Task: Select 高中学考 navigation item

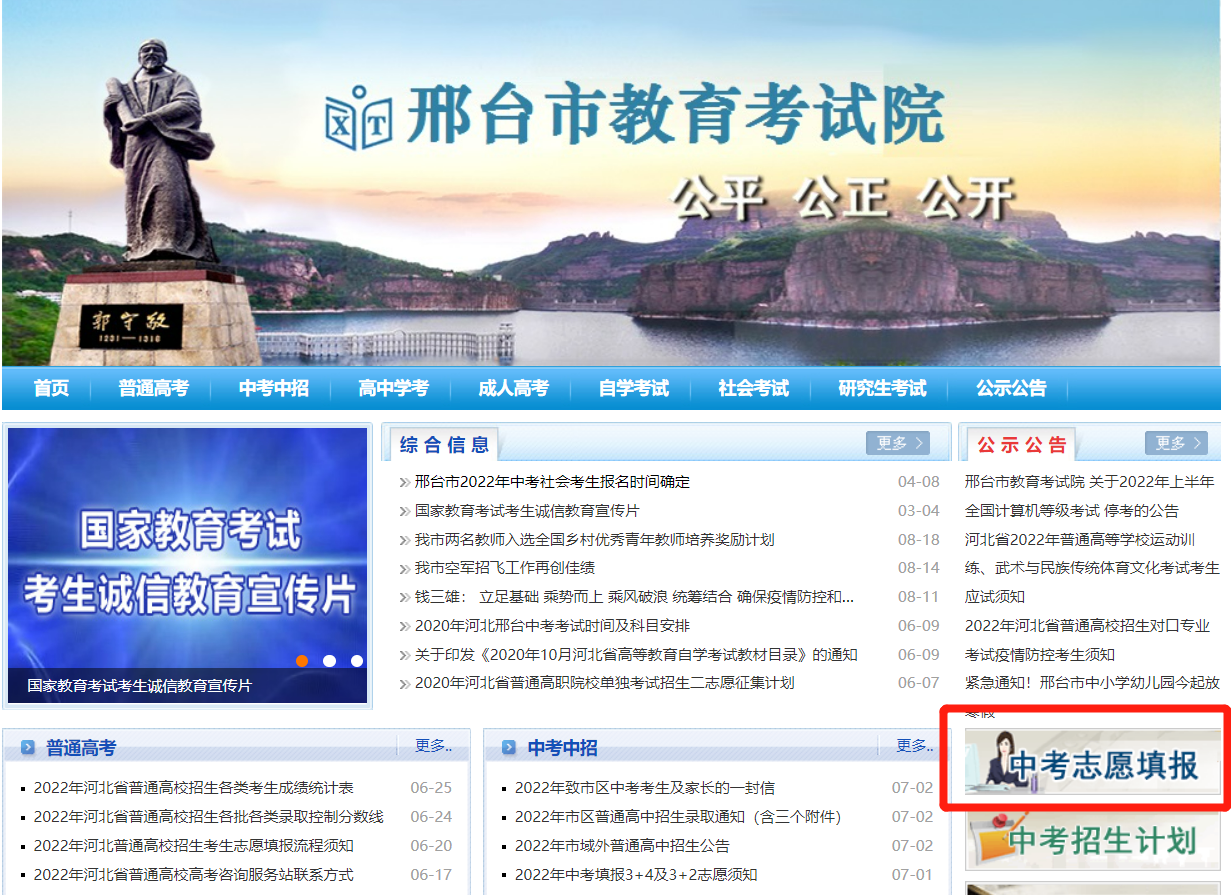Action: (x=393, y=388)
